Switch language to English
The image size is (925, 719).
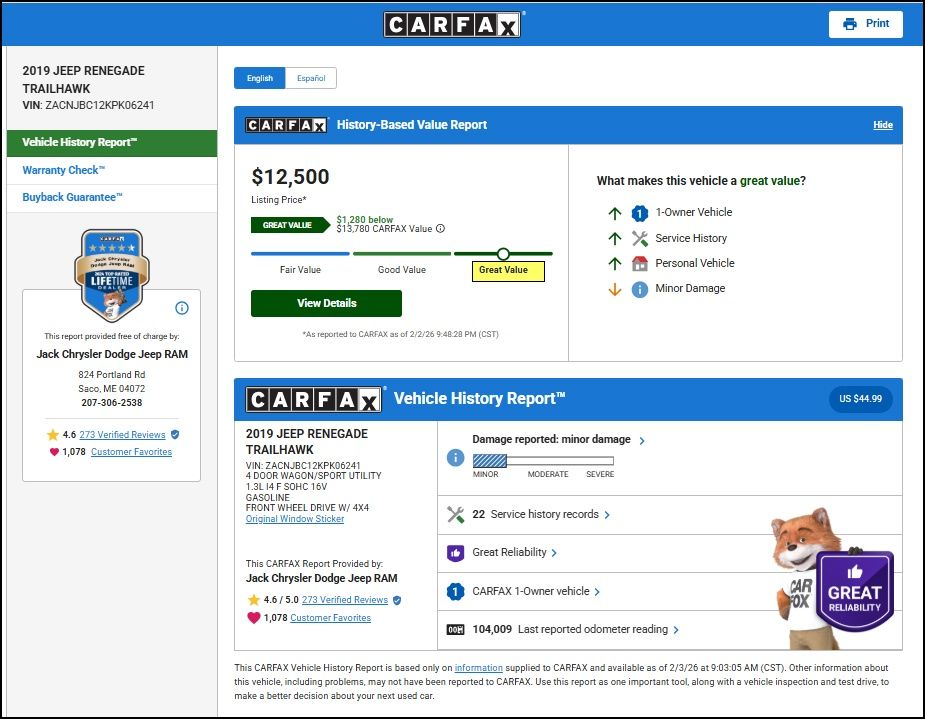(x=260, y=78)
